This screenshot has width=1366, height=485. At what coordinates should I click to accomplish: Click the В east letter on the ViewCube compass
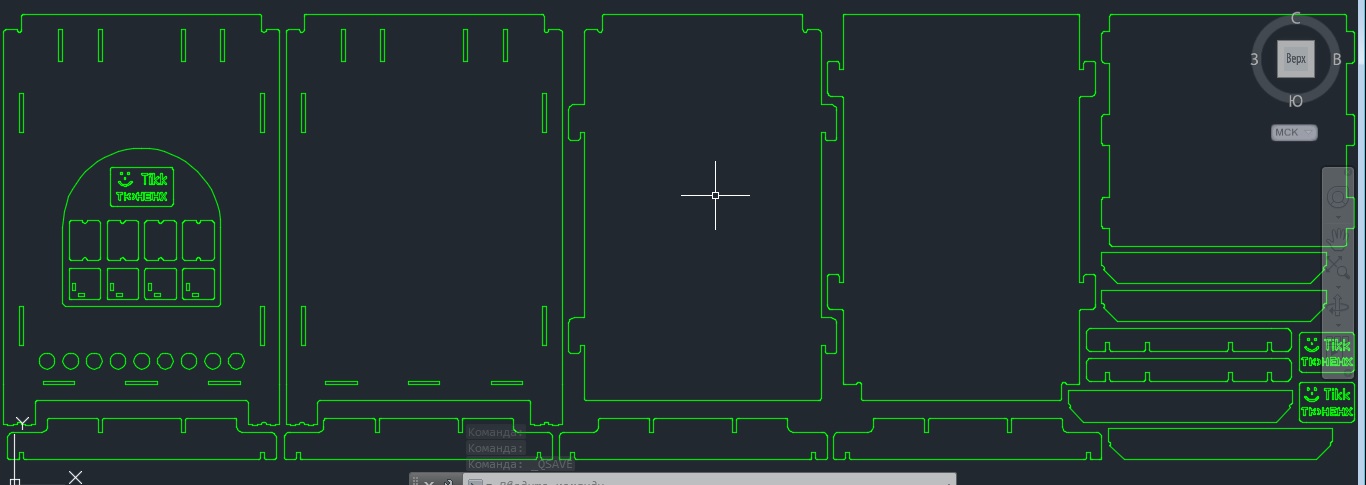click(1337, 59)
